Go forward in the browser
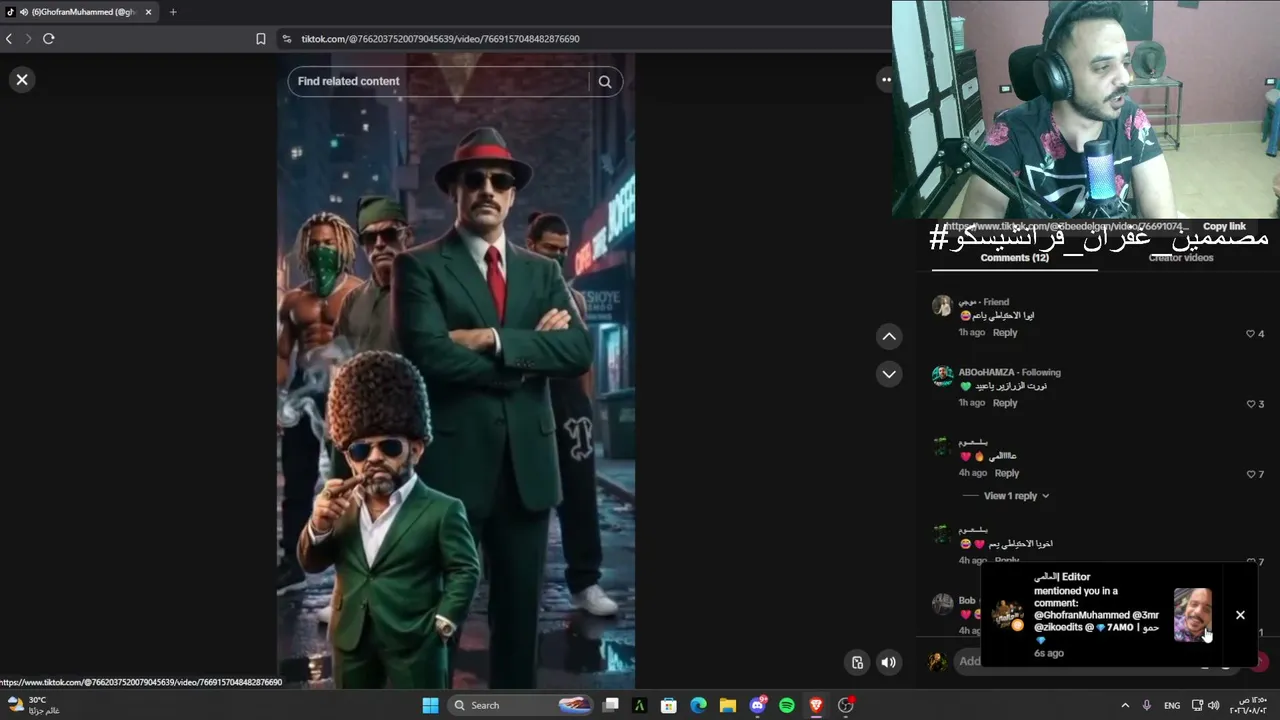Viewport: 1280px width, 720px height. pos(28,39)
